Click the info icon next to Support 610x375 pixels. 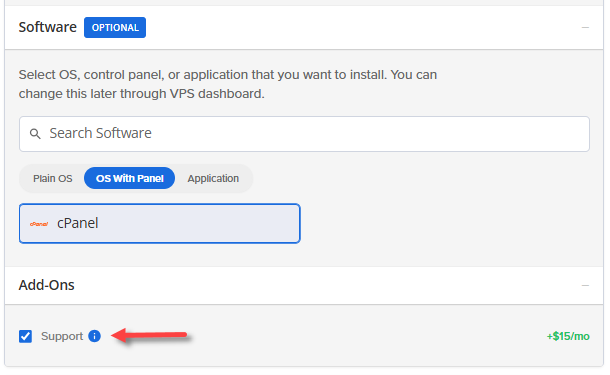(94, 336)
